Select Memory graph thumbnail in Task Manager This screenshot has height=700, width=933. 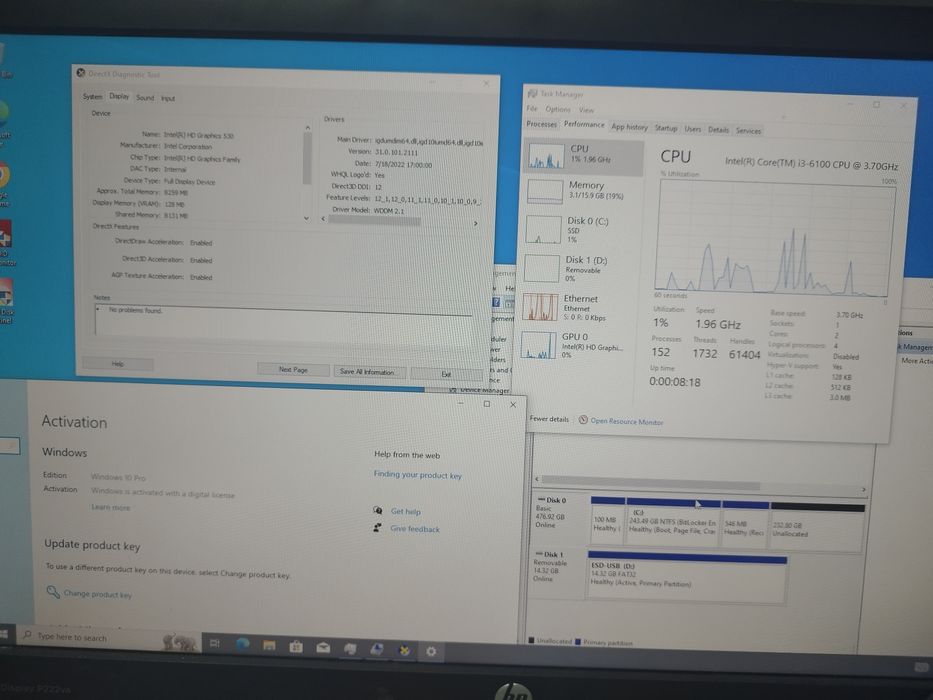[544, 192]
